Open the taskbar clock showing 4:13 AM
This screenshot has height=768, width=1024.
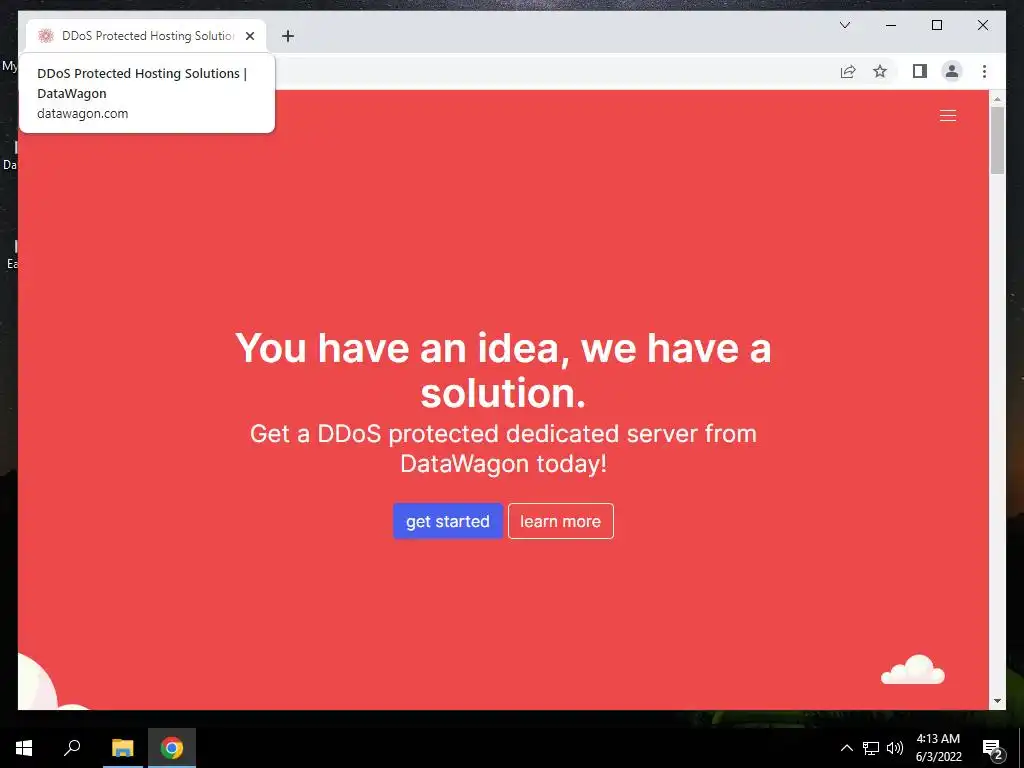tap(938, 748)
